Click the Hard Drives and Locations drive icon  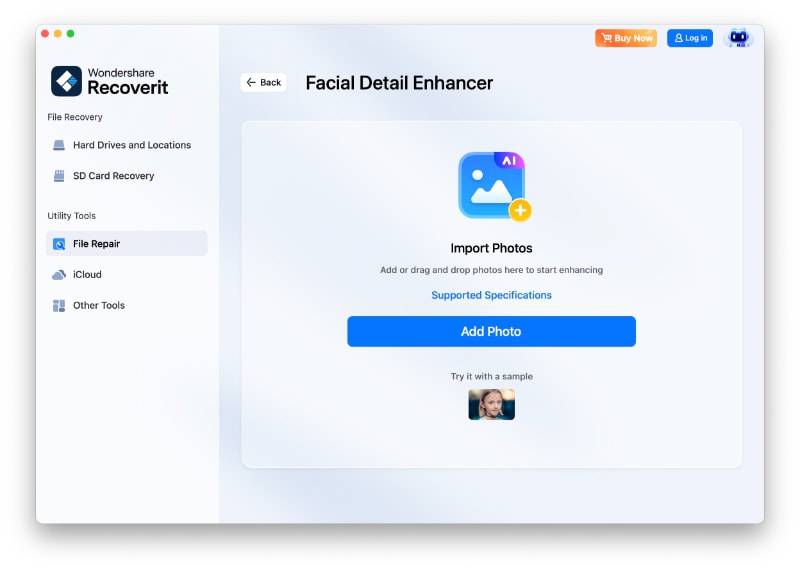tap(59, 145)
